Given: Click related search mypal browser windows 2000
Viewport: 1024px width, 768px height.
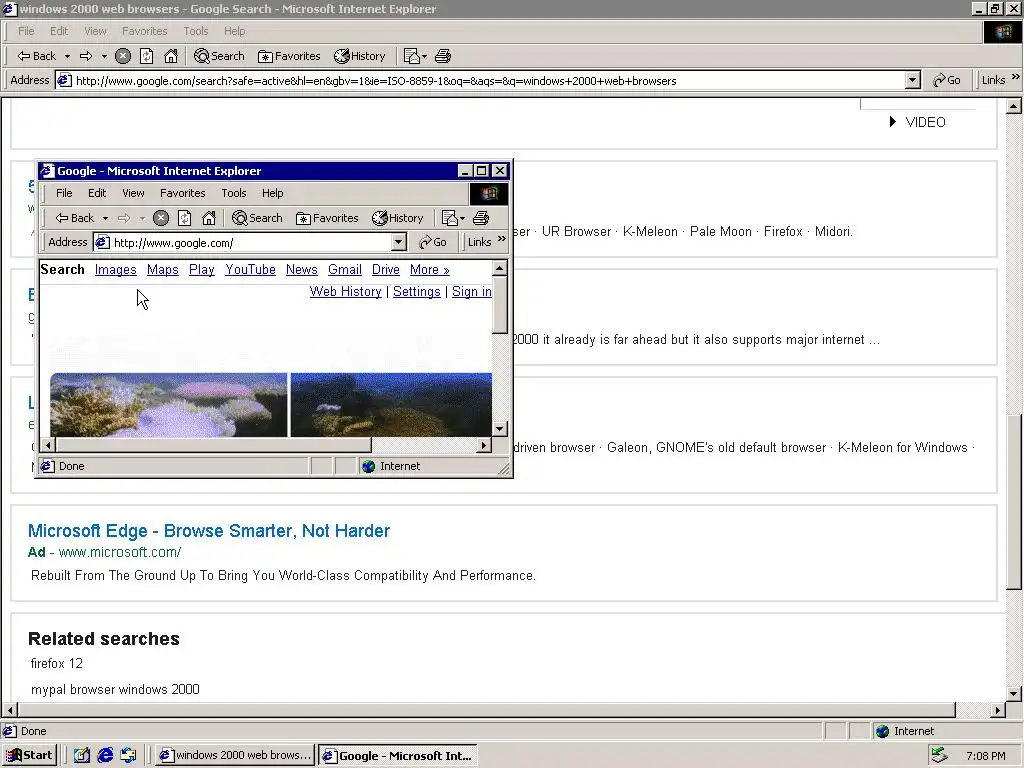Looking at the screenshot, I should tap(115, 690).
